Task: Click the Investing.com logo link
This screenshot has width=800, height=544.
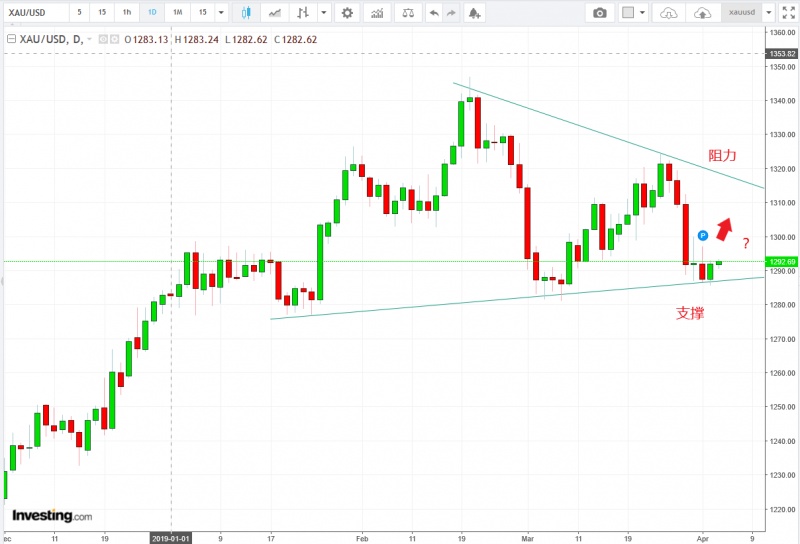Action: click(x=52, y=516)
